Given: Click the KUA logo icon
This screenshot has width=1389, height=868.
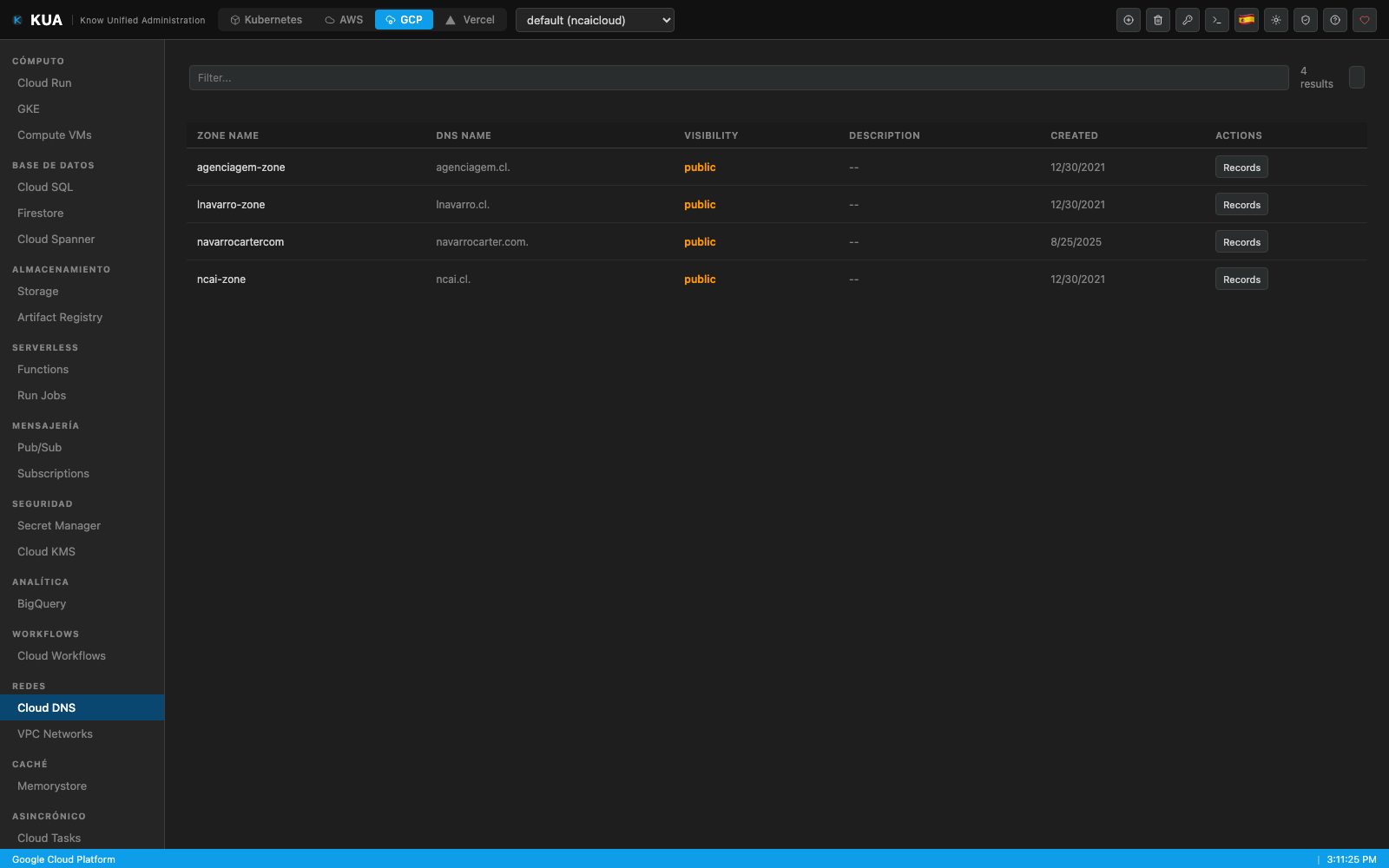Looking at the screenshot, I should tap(17, 20).
